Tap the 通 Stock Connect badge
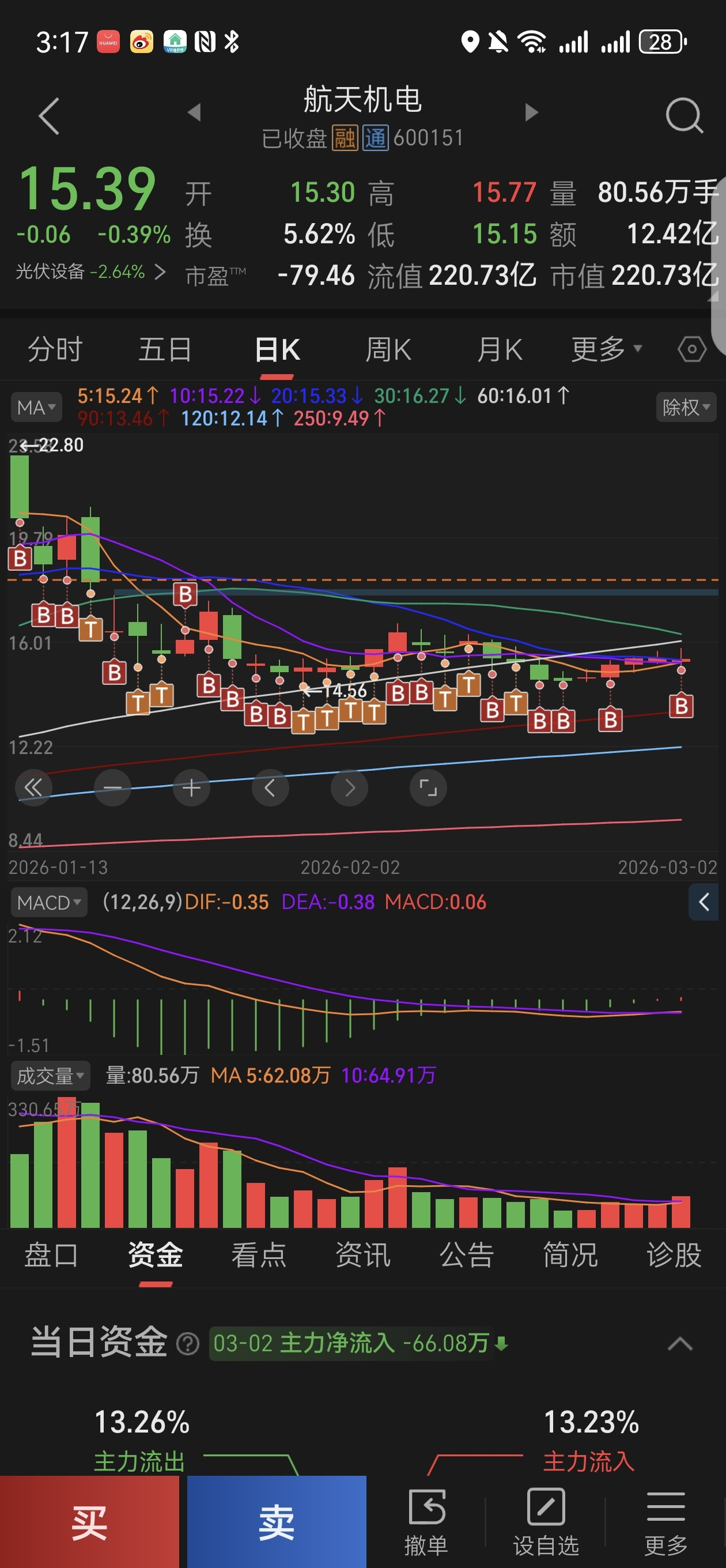Image resolution: width=726 pixels, height=1568 pixels. click(376, 138)
